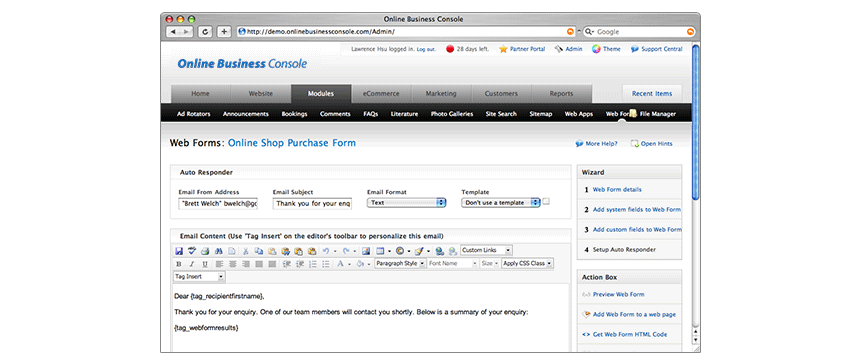Open Find and Replace binoculars icon
This screenshot has height=360, width=860.
pos(218,251)
